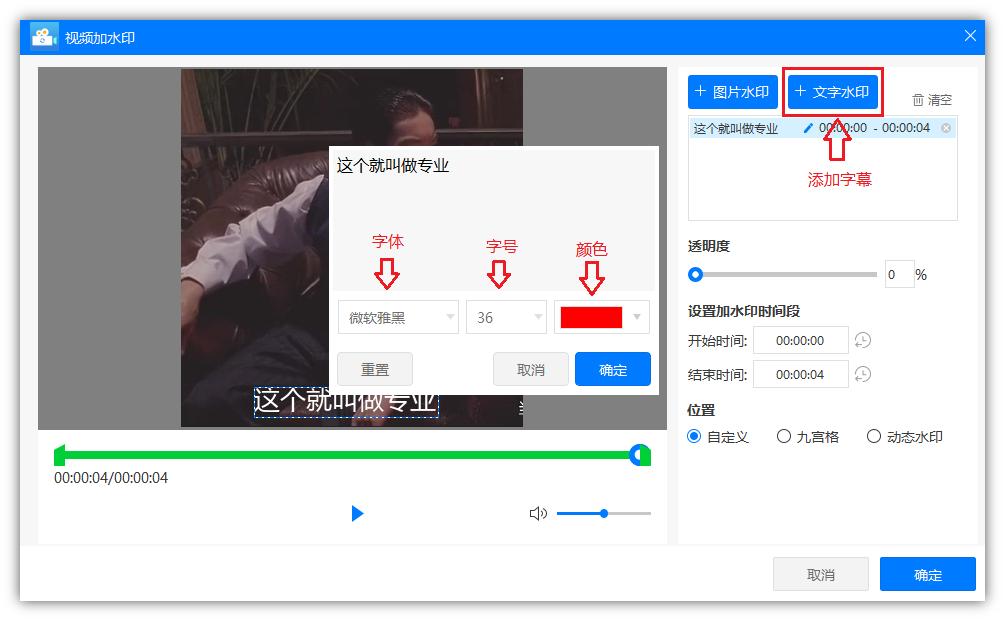Add an image watermark with 图片水印 button
The width and height of the screenshot is (1005, 621).
pyautogui.click(x=733, y=92)
